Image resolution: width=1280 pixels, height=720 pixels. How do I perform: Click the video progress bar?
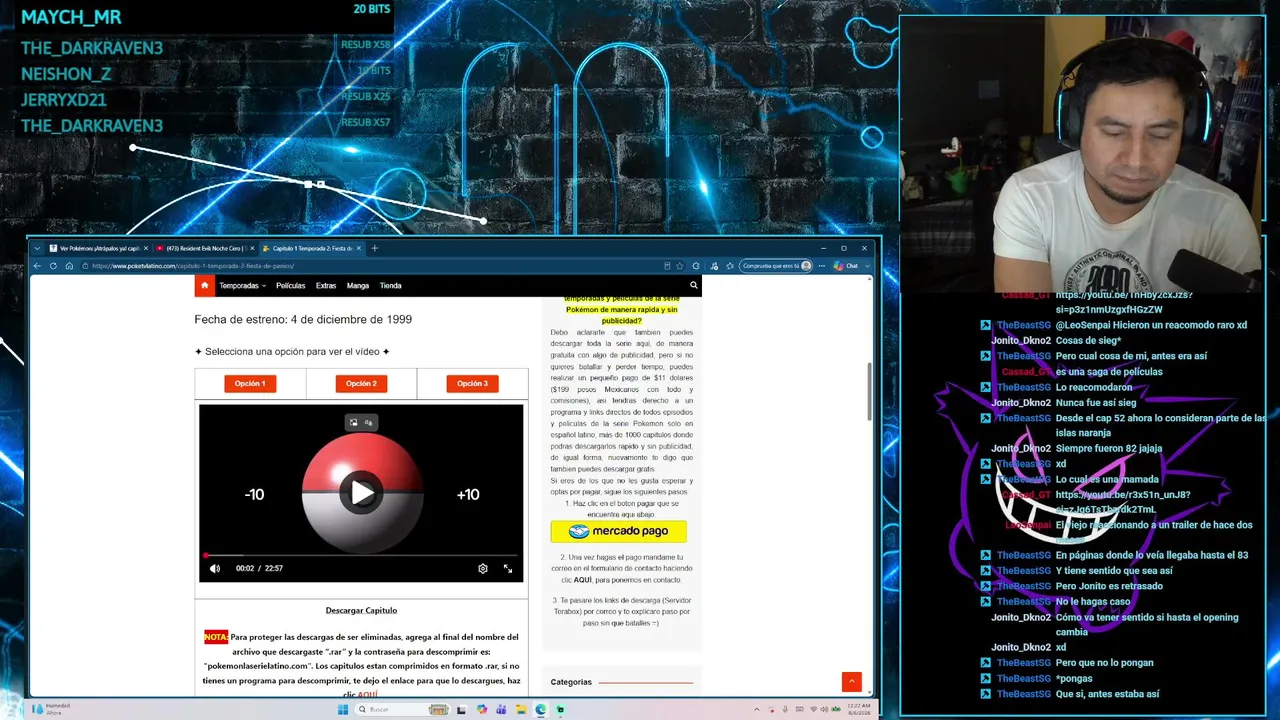[x=361, y=555]
